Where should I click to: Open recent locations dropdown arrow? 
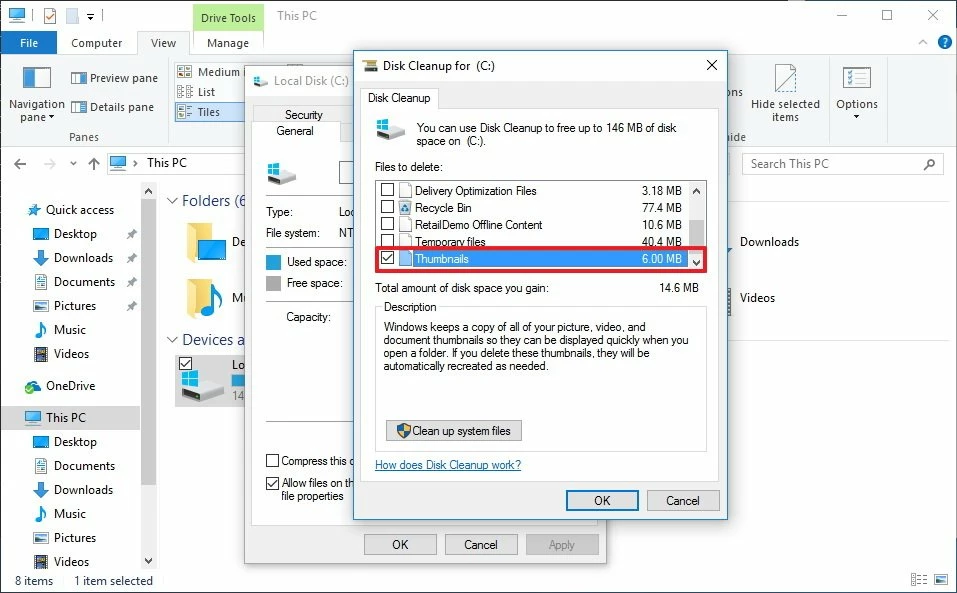click(x=73, y=164)
